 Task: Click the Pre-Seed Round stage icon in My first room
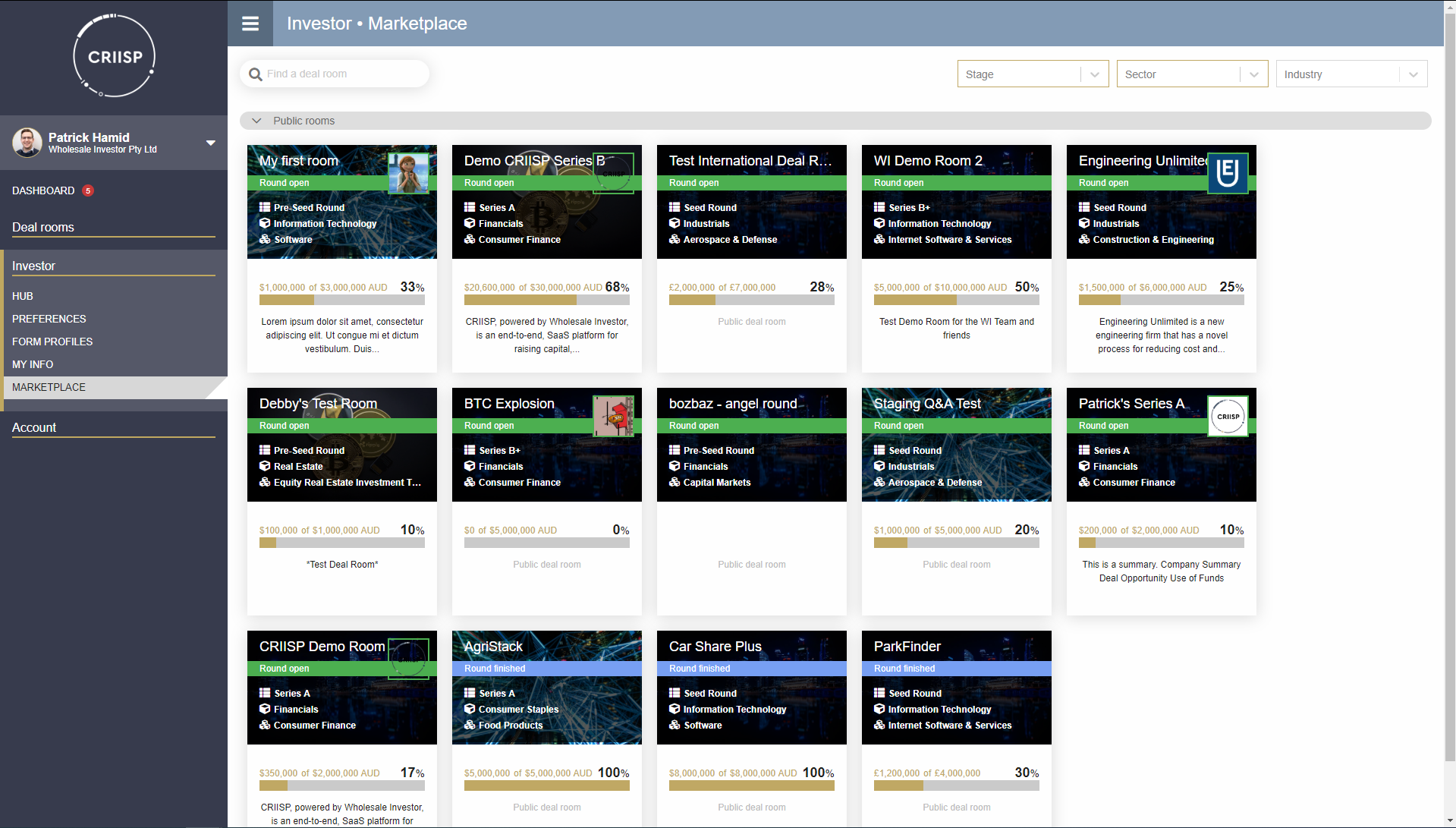click(x=265, y=207)
